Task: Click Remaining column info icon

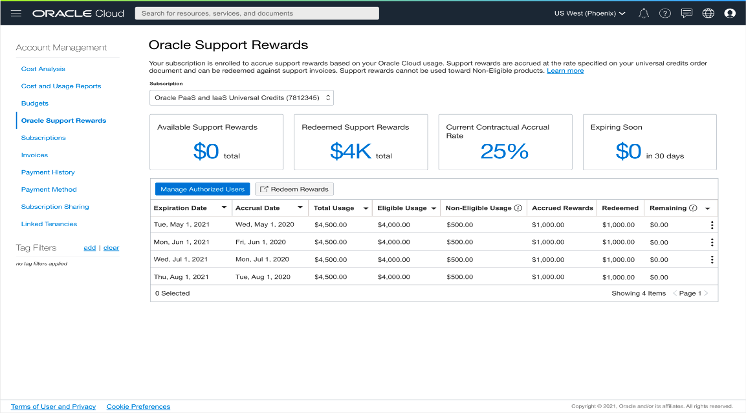Action: click(x=693, y=208)
